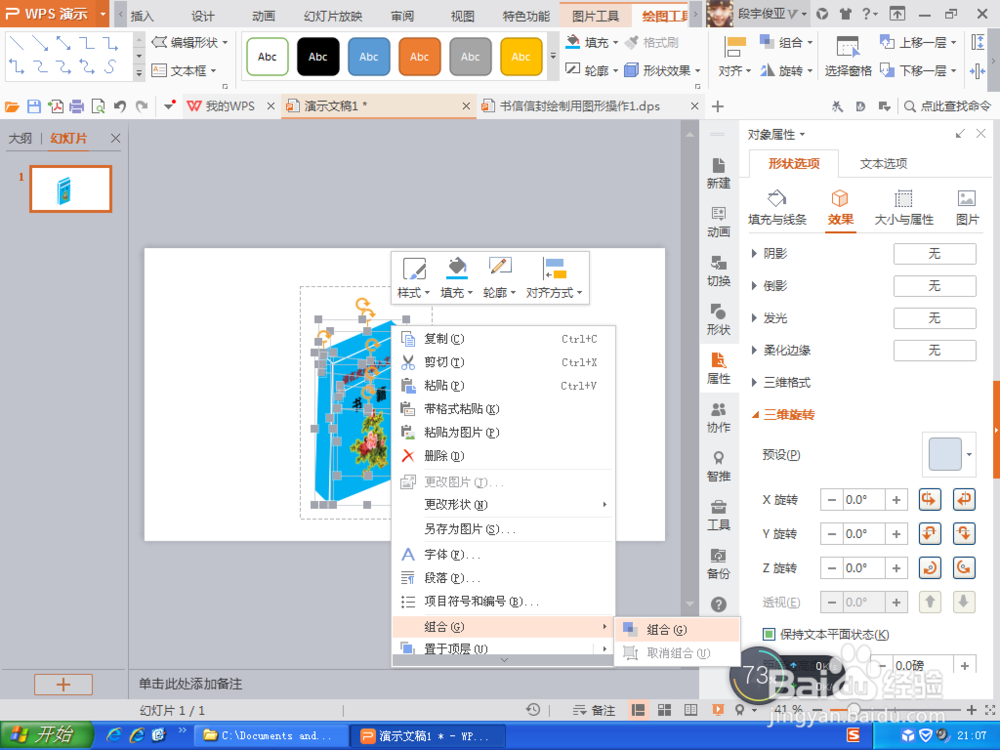
Task: Click the Windows 开始 start button
Action: point(46,735)
